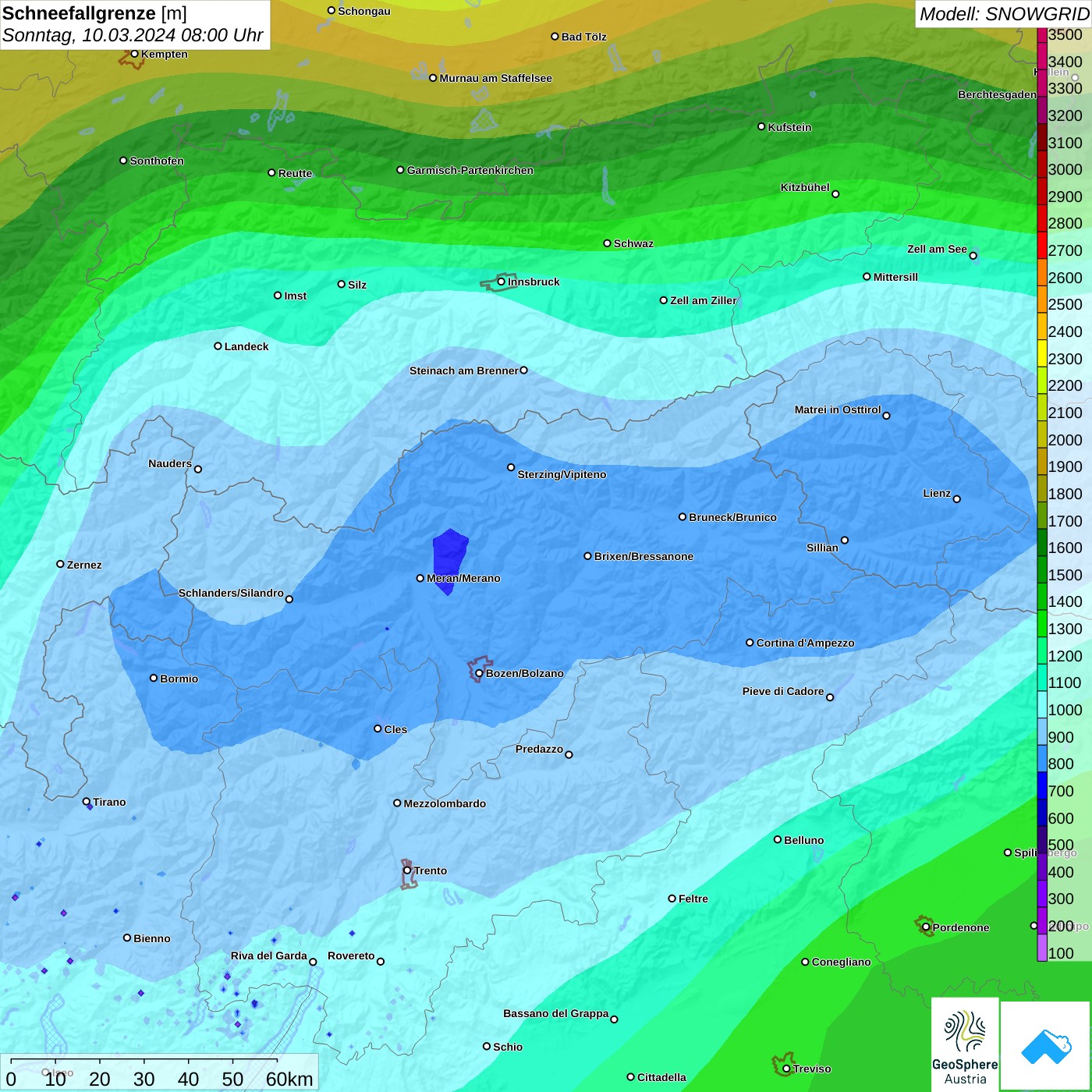Click the Mittersill label
The width and height of the screenshot is (1092, 1092).
point(895,277)
